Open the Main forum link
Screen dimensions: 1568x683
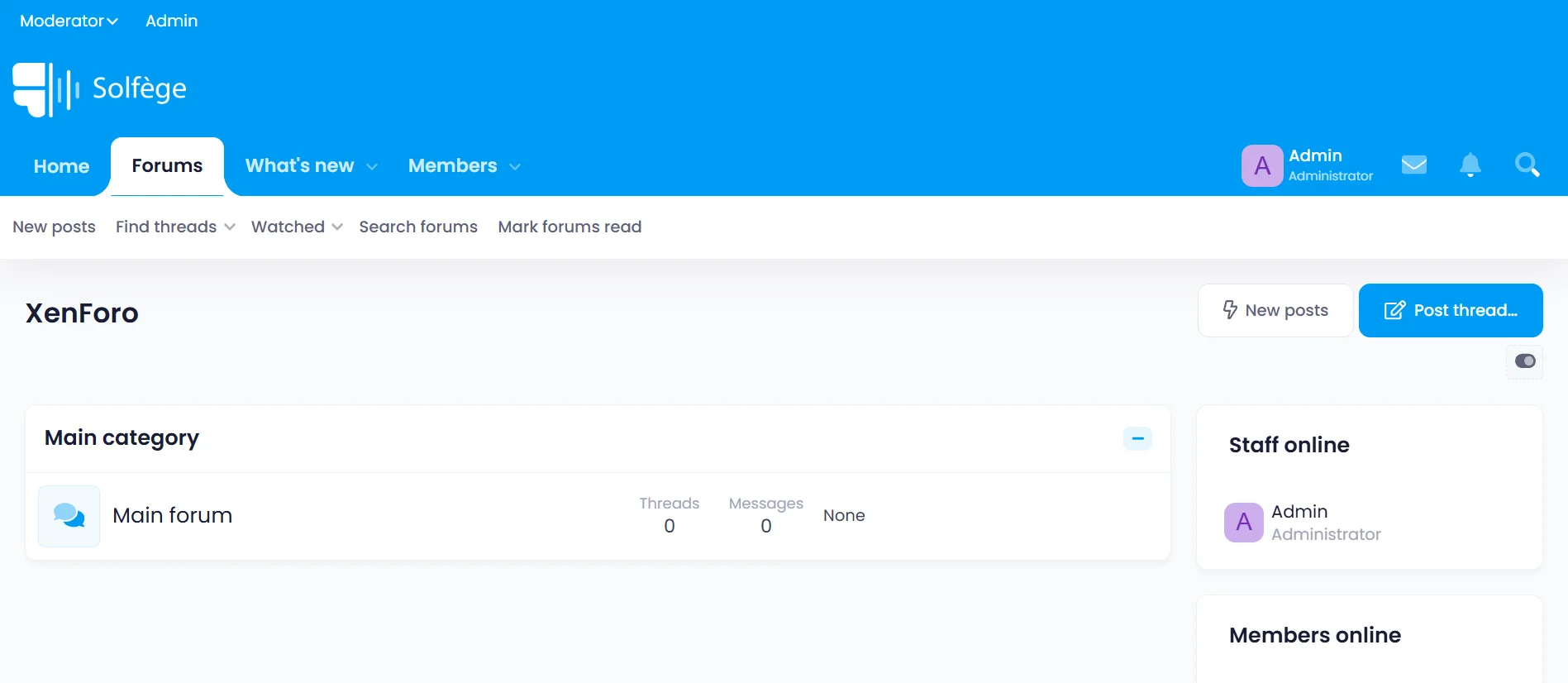point(172,515)
